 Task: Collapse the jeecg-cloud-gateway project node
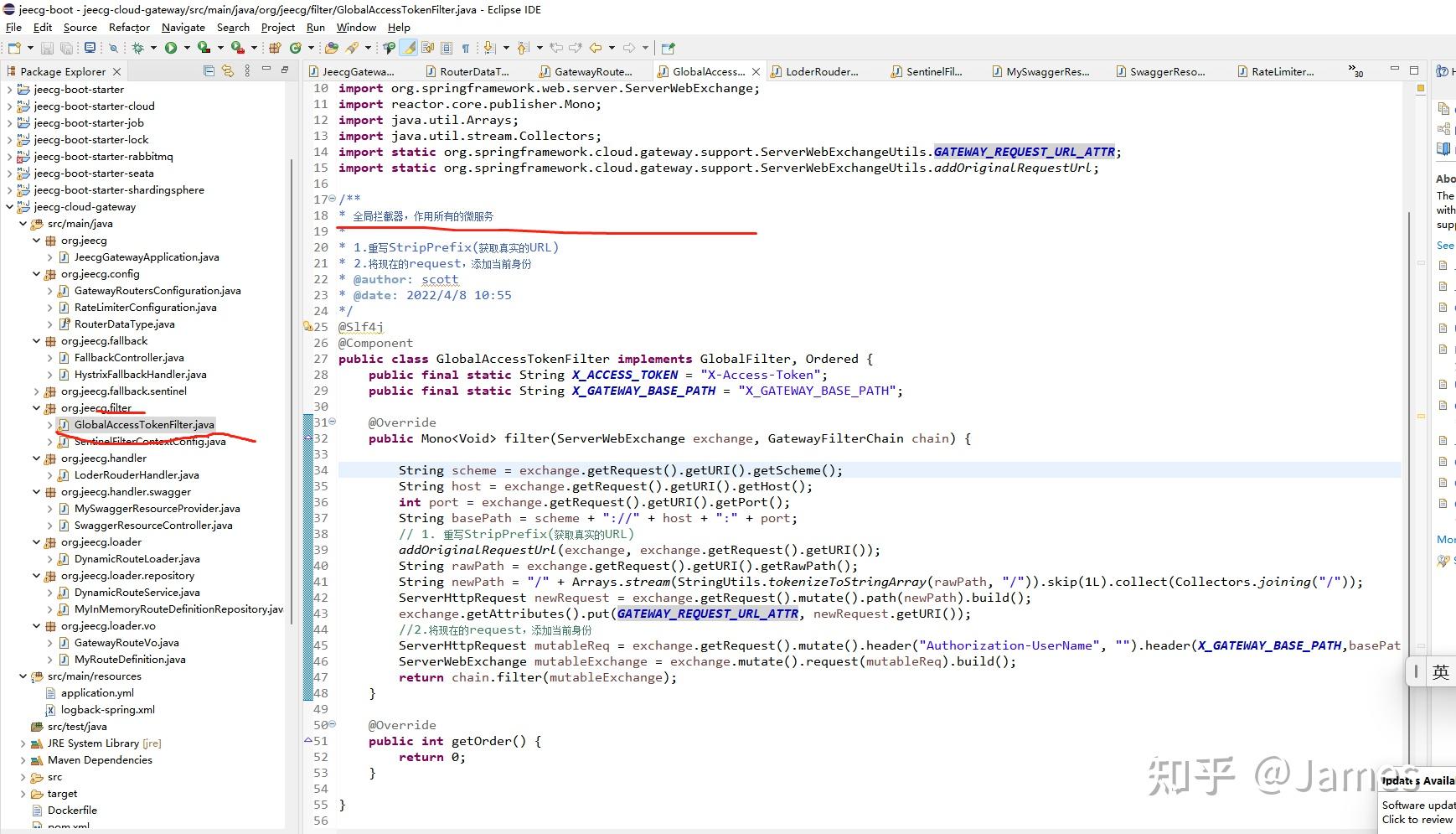pyautogui.click(x=9, y=206)
